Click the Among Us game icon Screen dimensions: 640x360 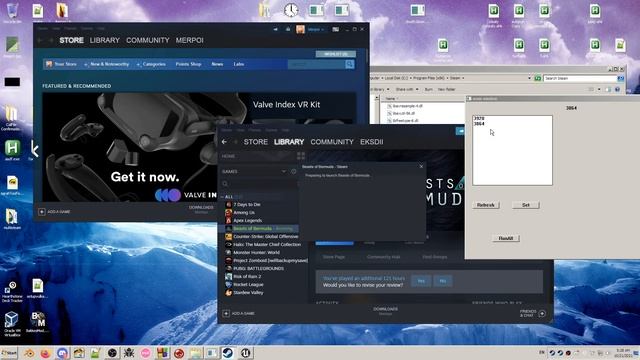pyautogui.click(x=229, y=212)
